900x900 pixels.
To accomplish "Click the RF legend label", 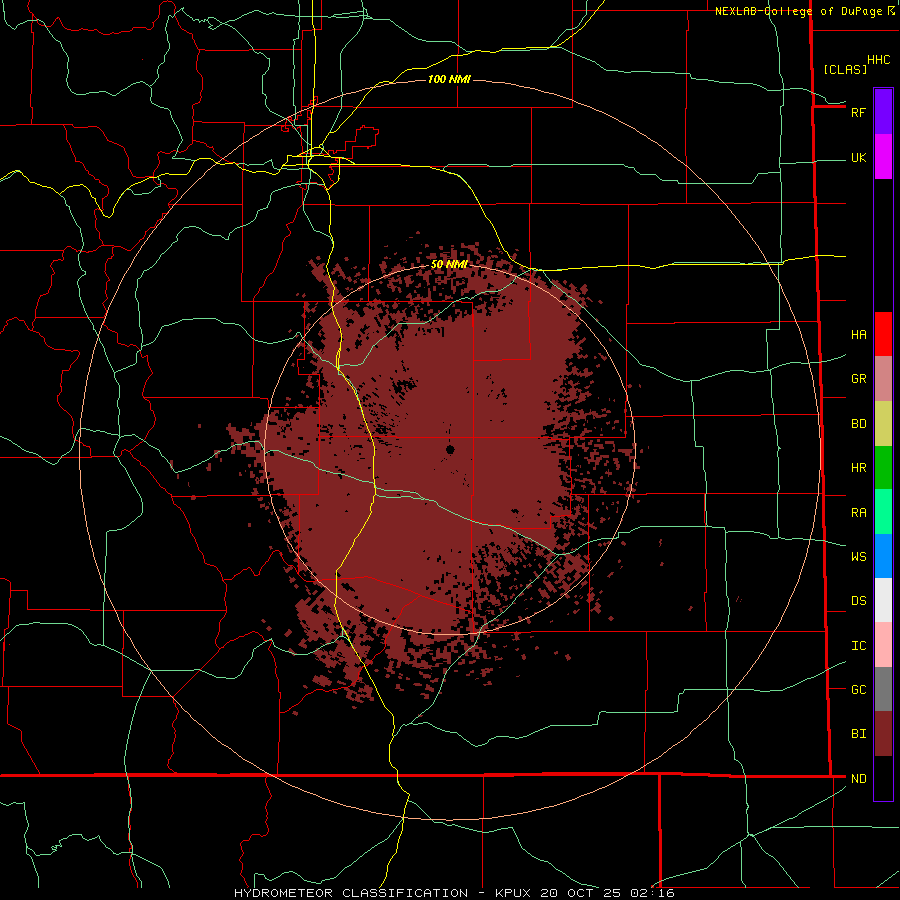I will tap(858, 112).
